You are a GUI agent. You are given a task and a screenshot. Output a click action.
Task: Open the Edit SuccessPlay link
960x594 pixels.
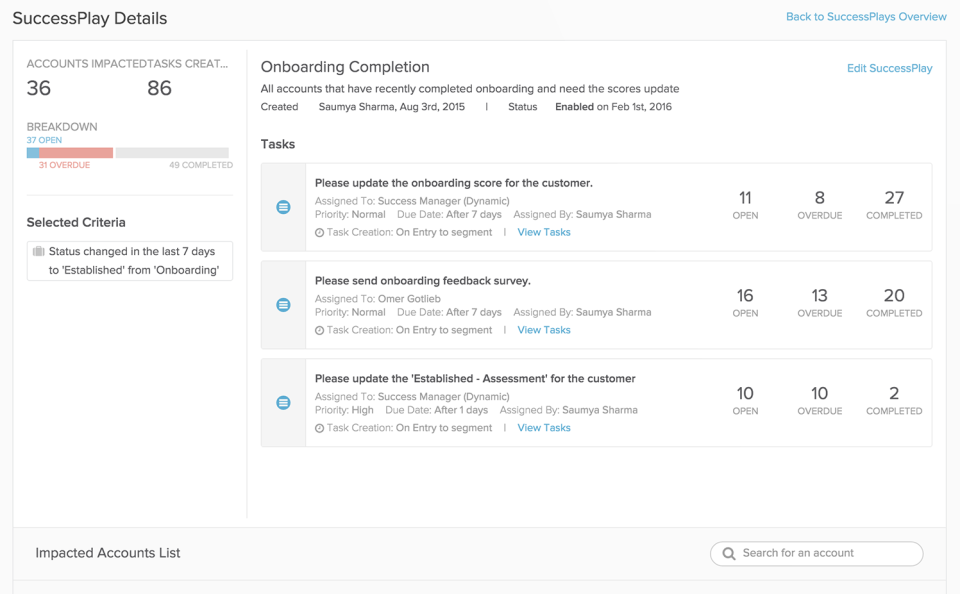coord(889,68)
